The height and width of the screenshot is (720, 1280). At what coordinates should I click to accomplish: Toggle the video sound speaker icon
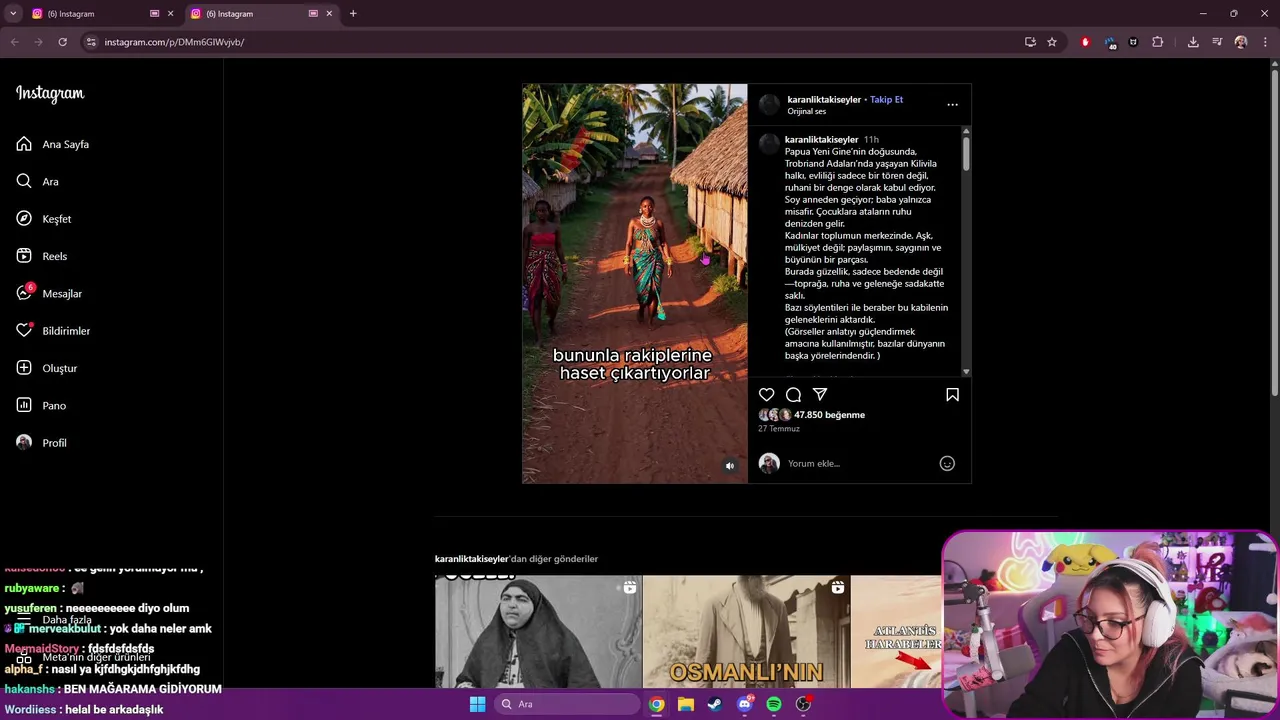click(x=730, y=466)
